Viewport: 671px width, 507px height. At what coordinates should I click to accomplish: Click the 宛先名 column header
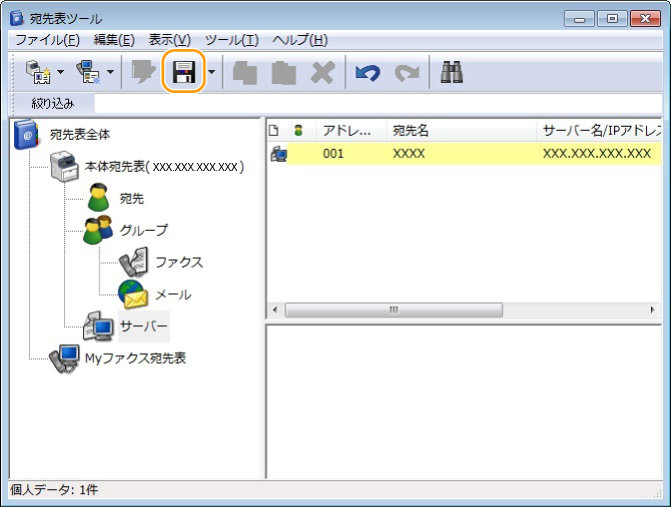click(411, 131)
